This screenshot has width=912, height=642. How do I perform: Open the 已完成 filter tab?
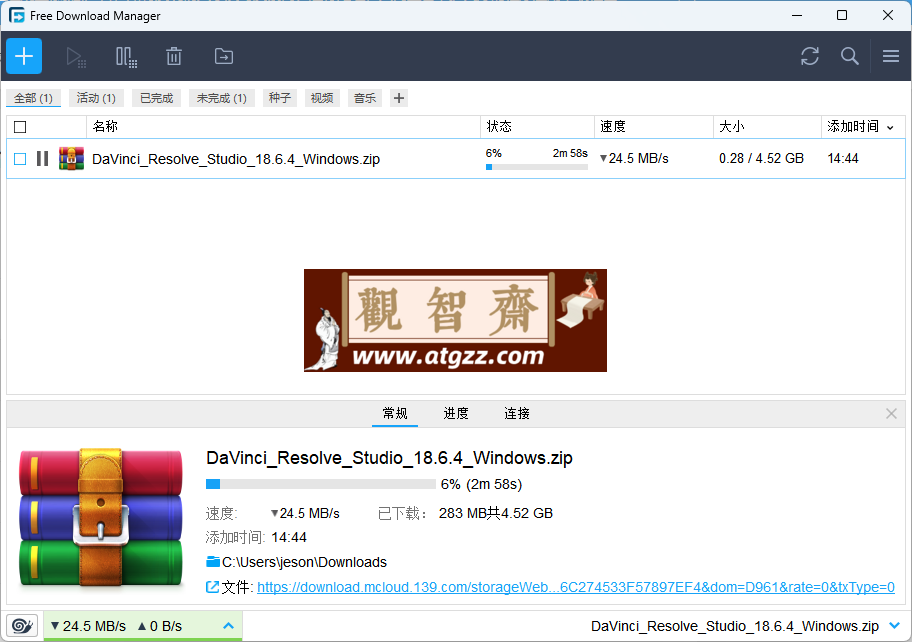pos(156,98)
